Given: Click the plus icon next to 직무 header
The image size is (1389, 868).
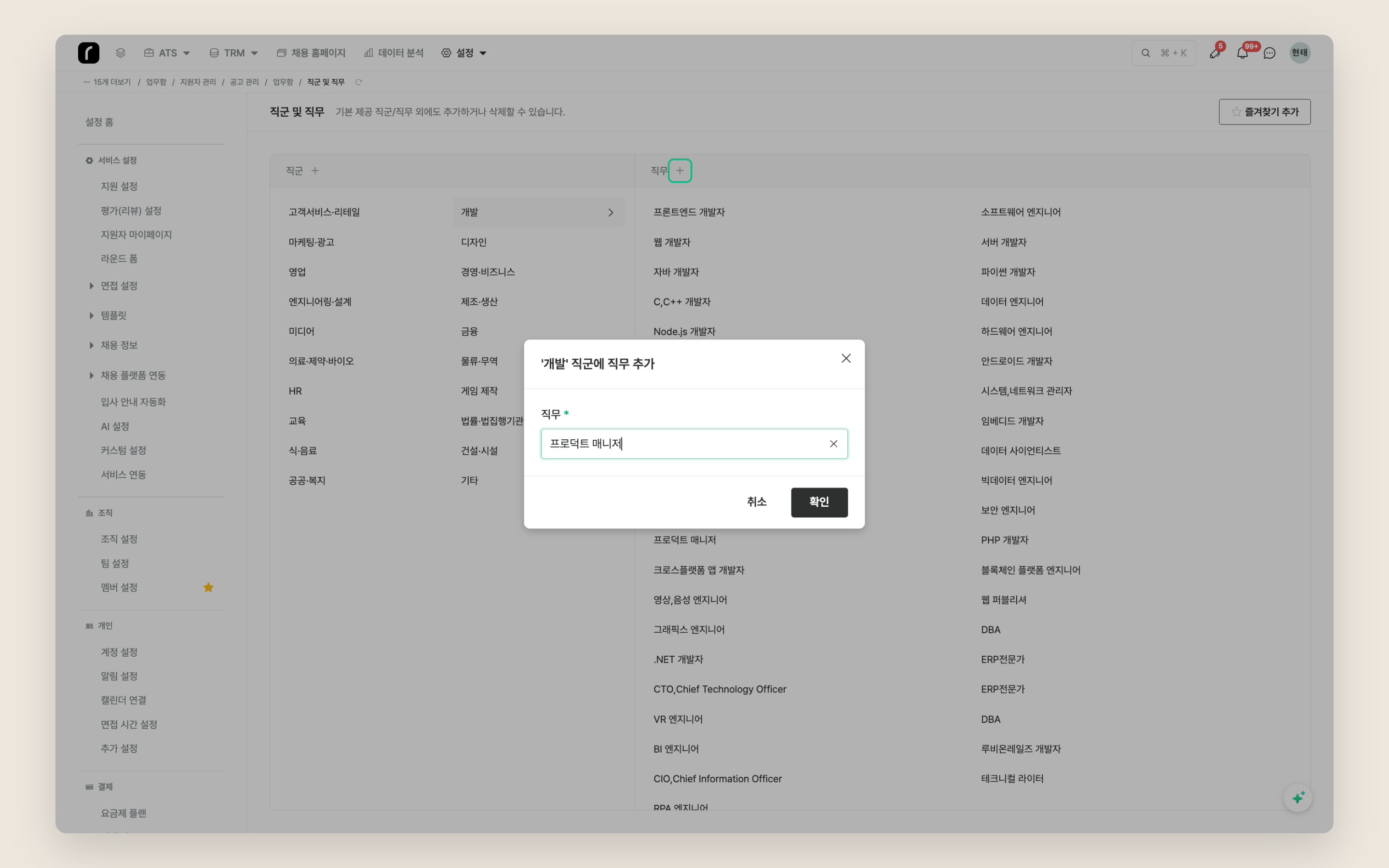Looking at the screenshot, I should pyautogui.click(x=680, y=171).
